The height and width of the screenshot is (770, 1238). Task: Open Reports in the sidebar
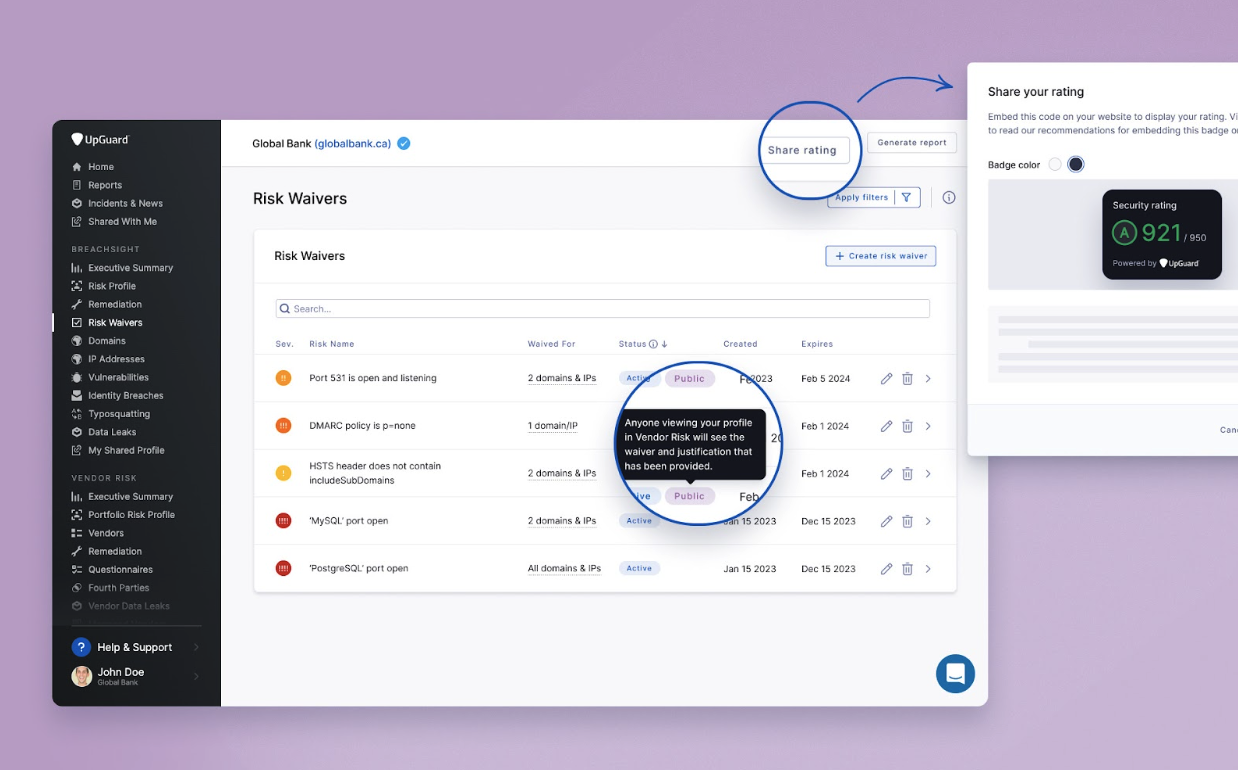[x=105, y=185]
